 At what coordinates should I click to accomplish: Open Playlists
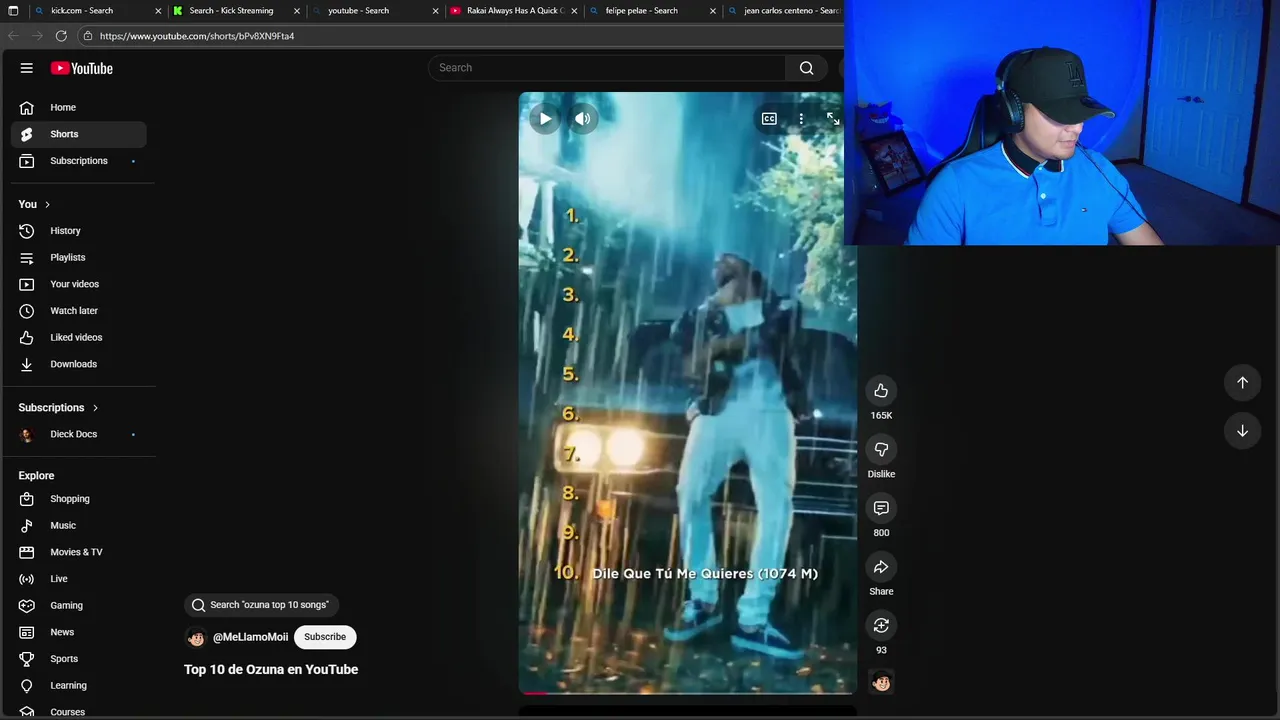pyautogui.click(x=79, y=258)
